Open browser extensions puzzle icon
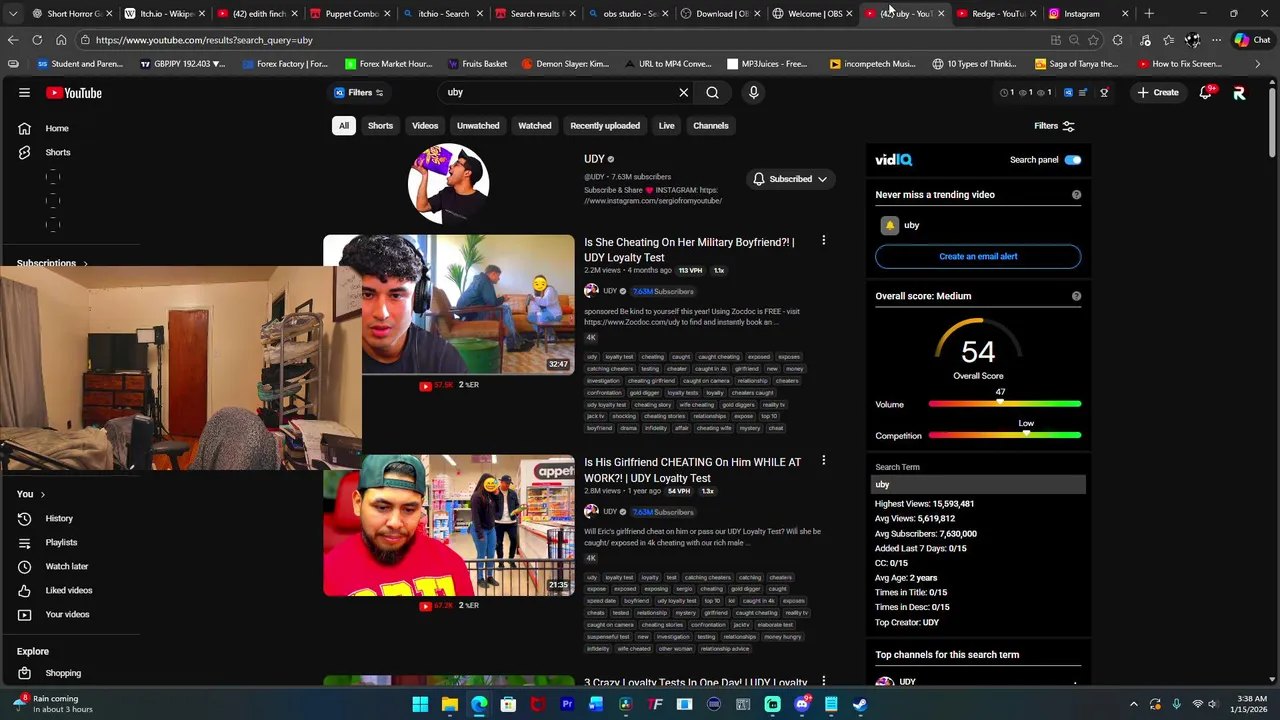Screen dimensions: 1280x720 click(1118, 40)
